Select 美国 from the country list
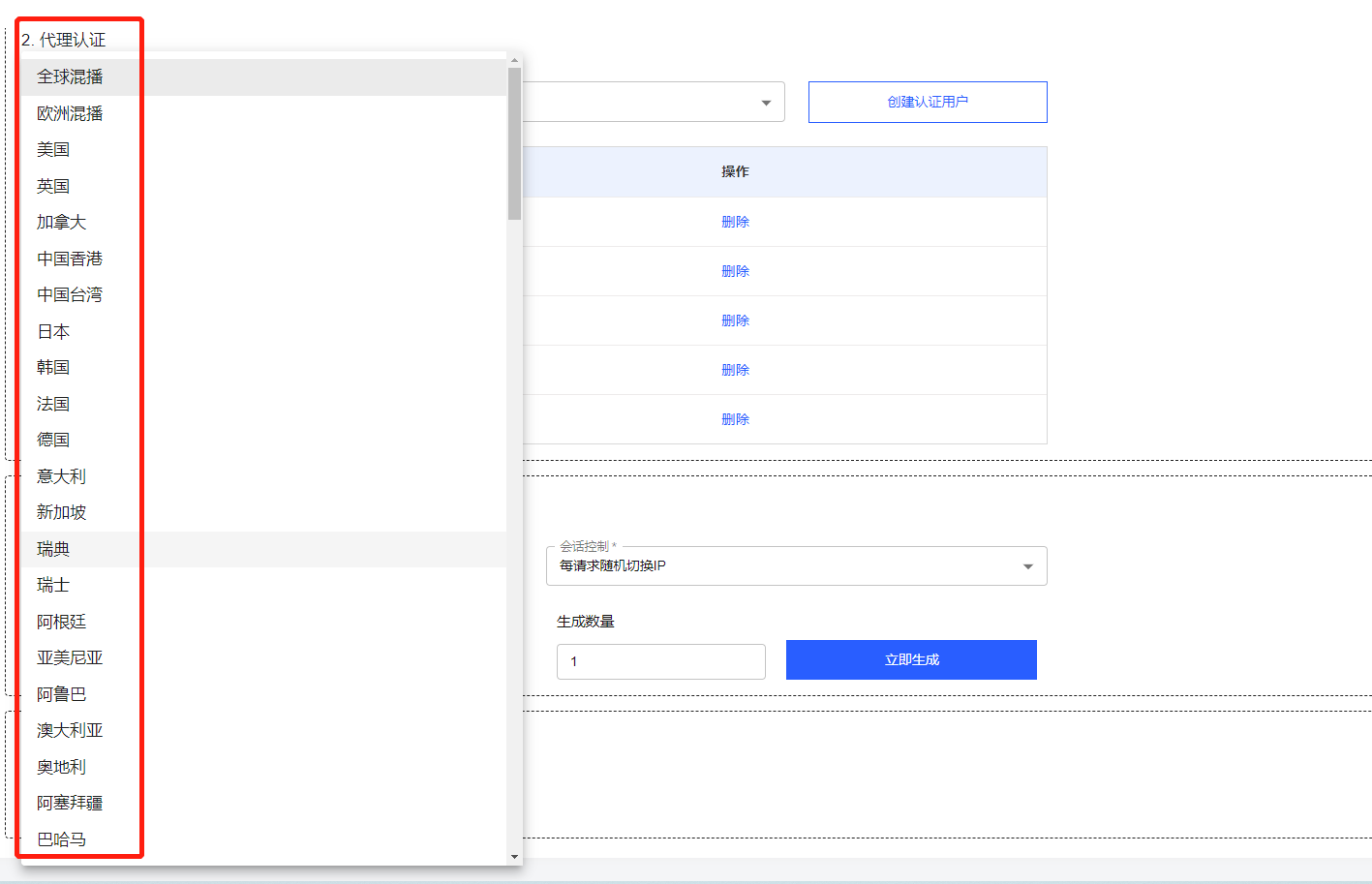Image resolution: width=1372 pixels, height=884 pixels. (x=53, y=150)
